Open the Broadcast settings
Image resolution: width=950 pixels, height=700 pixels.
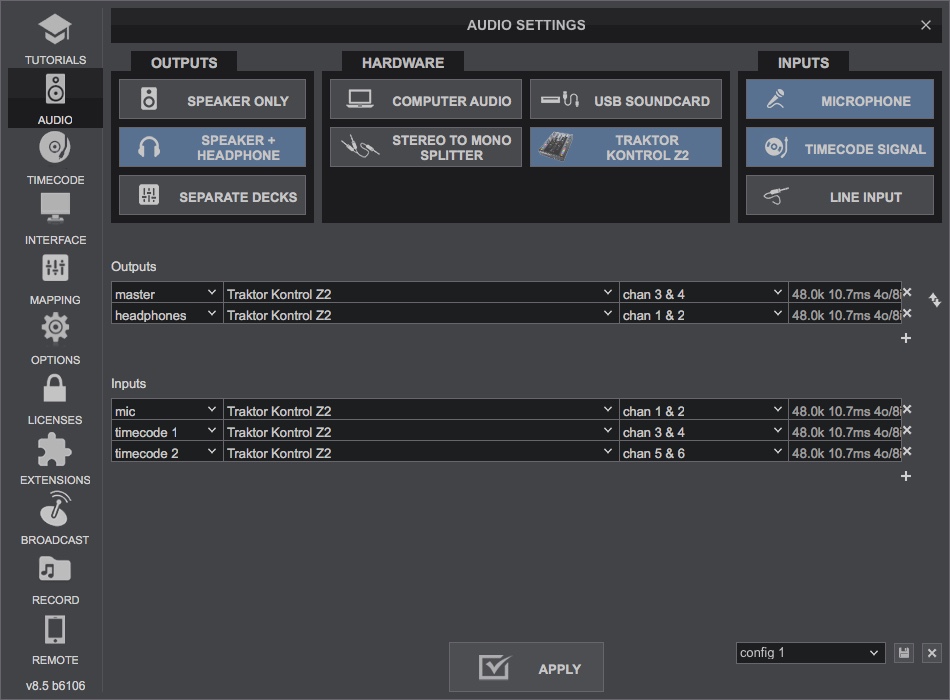pyautogui.click(x=55, y=518)
